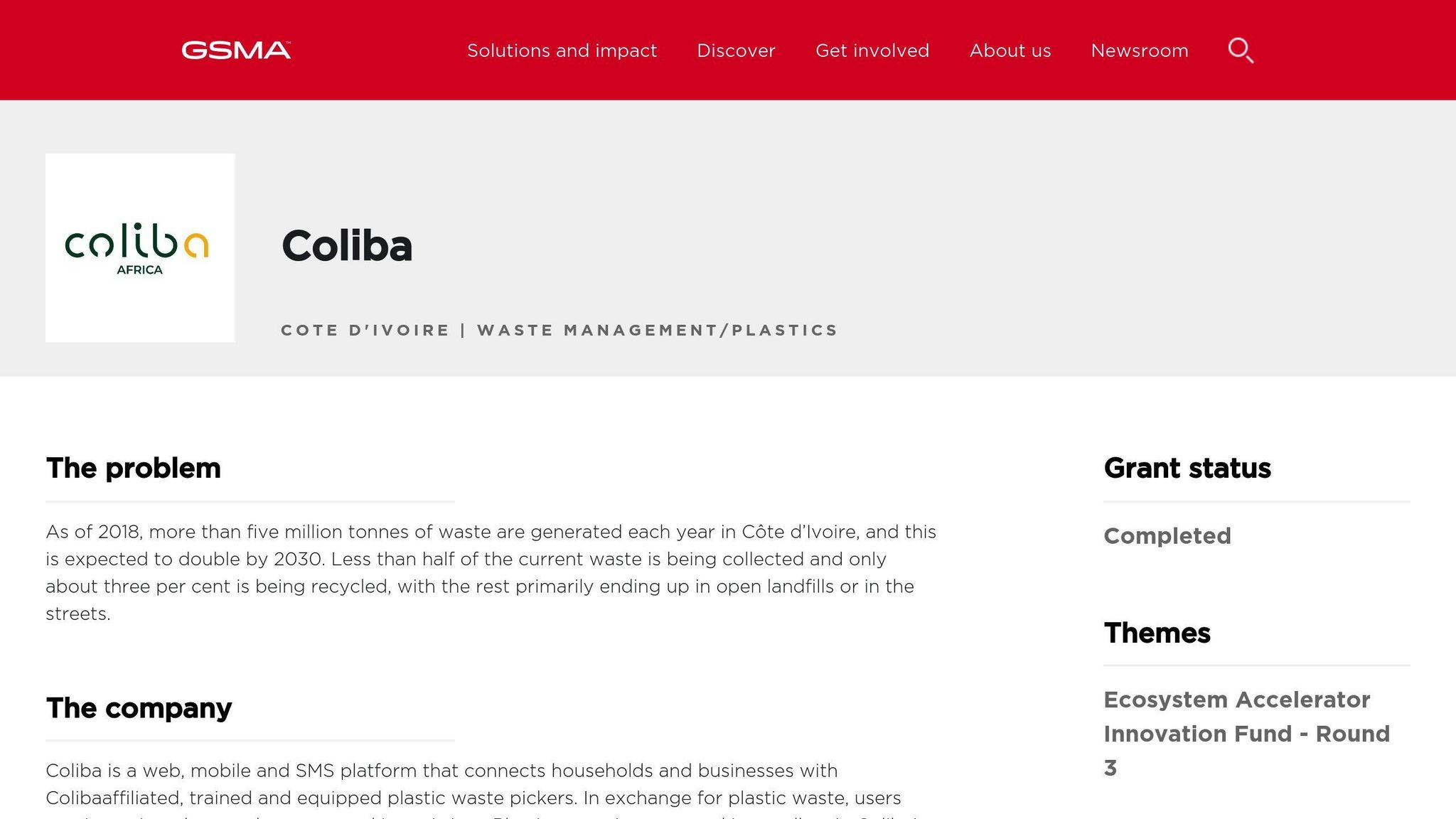Click the Coliba page heading
Viewport: 1456px width, 819px height.
click(348, 247)
